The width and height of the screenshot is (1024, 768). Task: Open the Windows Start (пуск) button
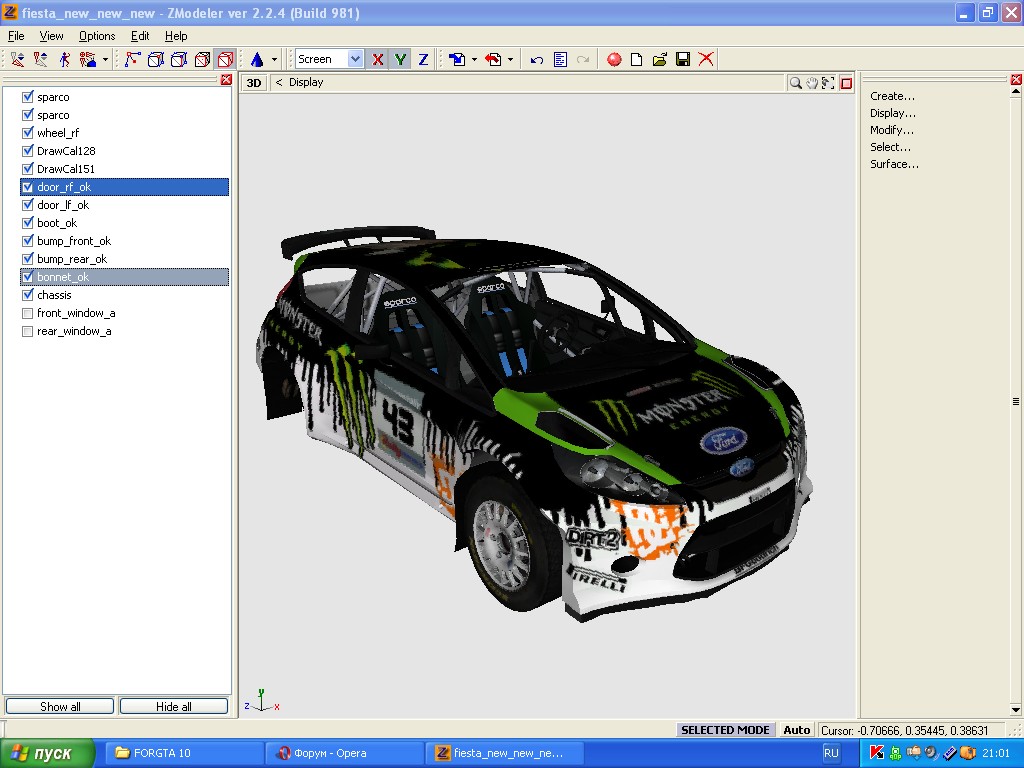46,754
